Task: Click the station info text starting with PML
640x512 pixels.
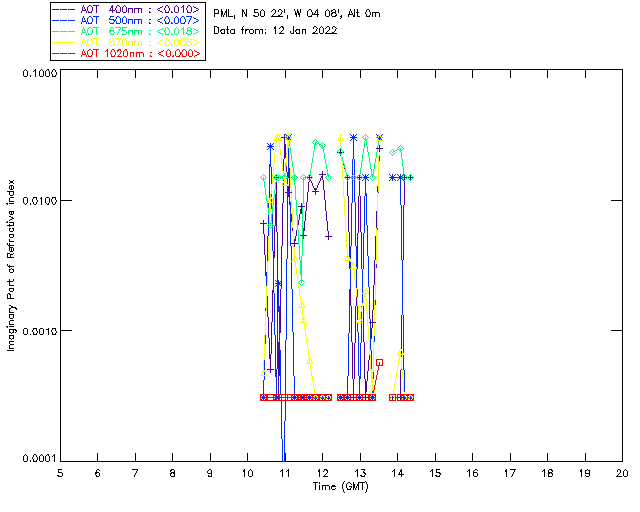Action: click(x=297, y=14)
